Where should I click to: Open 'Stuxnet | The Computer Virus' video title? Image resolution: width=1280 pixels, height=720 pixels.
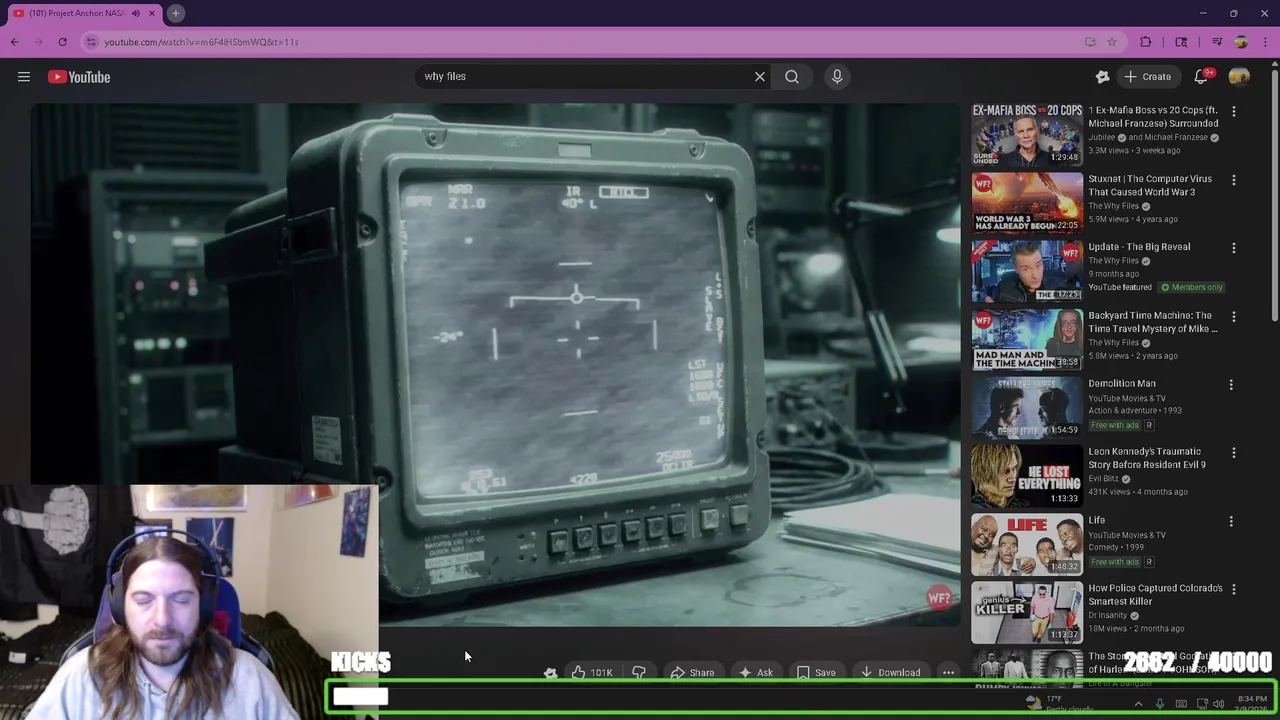point(1150,185)
